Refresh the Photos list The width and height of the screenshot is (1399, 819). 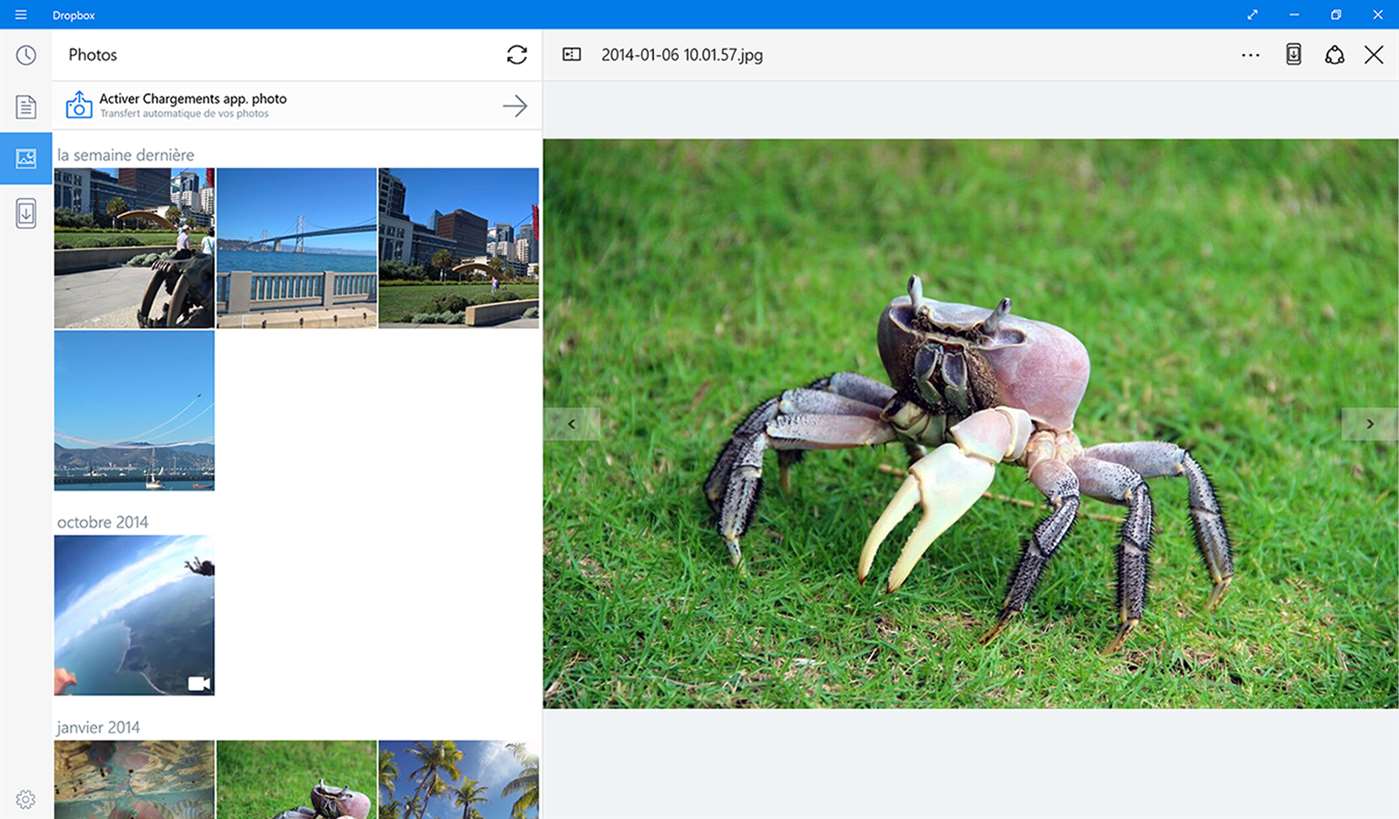[516, 55]
